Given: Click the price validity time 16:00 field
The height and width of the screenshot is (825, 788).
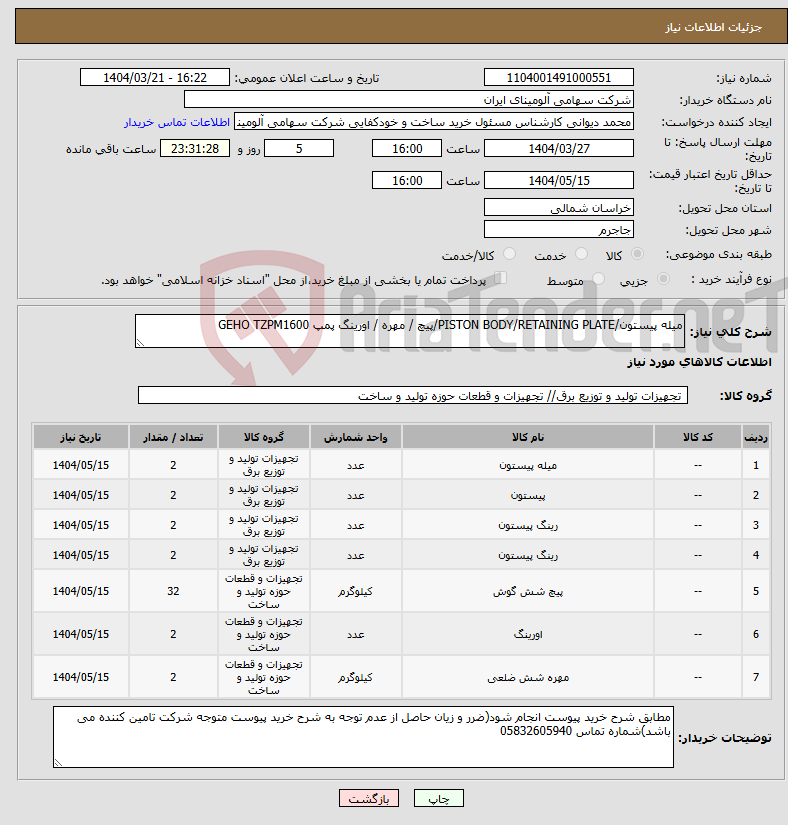Looking at the screenshot, I should point(407,180).
